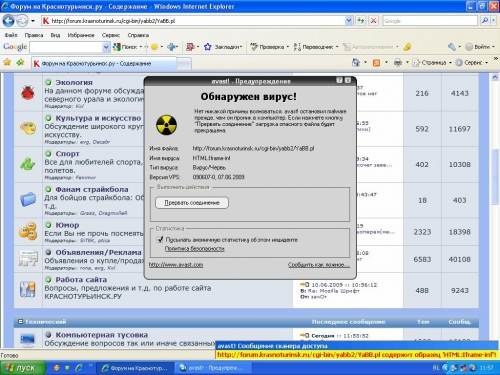500x375 pixels.
Task: Click the Прервать соединение button
Action: point(192,203)
